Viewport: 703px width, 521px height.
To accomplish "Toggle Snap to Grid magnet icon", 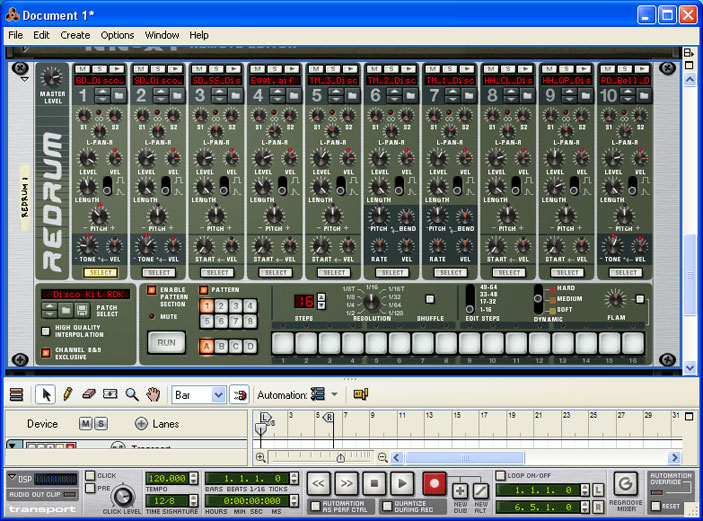I will [x=239, y=395].
